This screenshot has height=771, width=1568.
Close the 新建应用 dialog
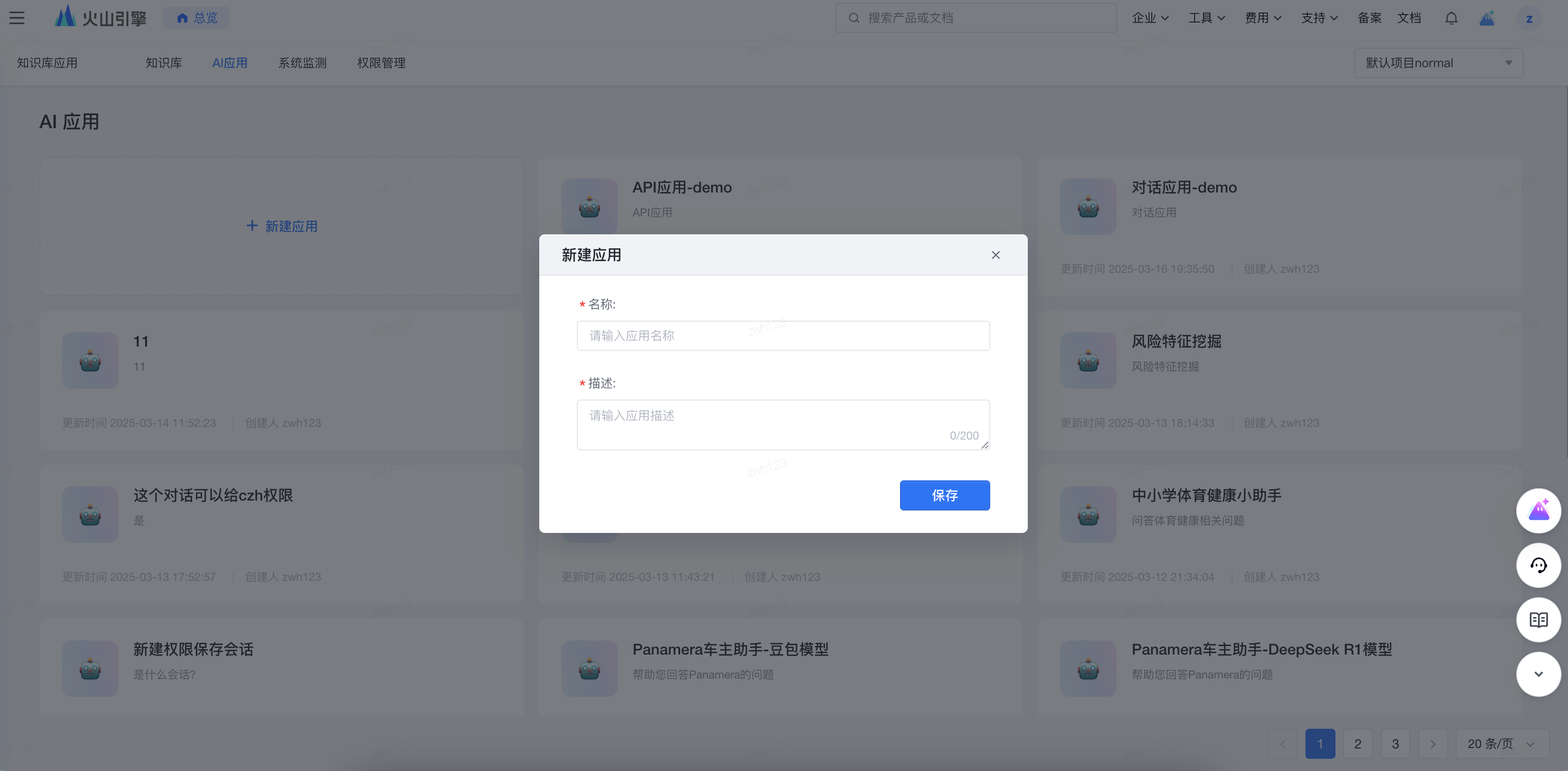pyautogui.click(x=996, y=255)
